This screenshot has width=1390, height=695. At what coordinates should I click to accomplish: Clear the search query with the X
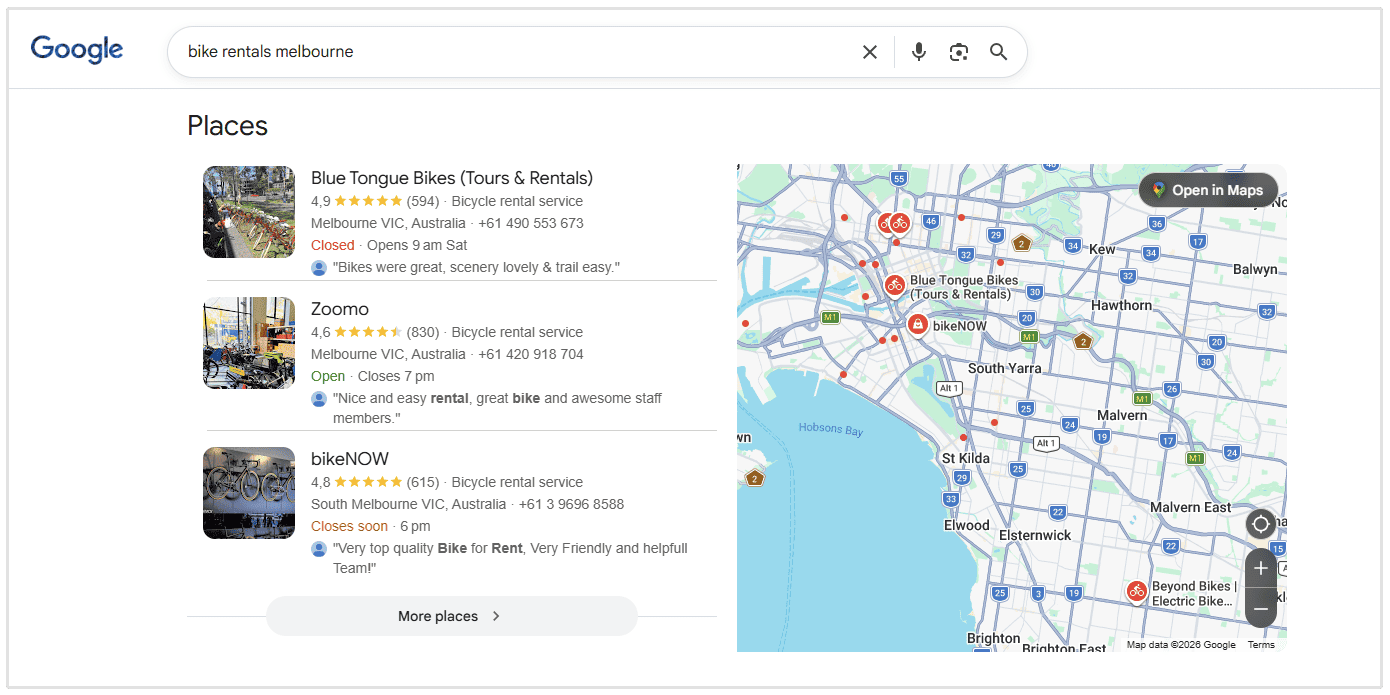869,51
